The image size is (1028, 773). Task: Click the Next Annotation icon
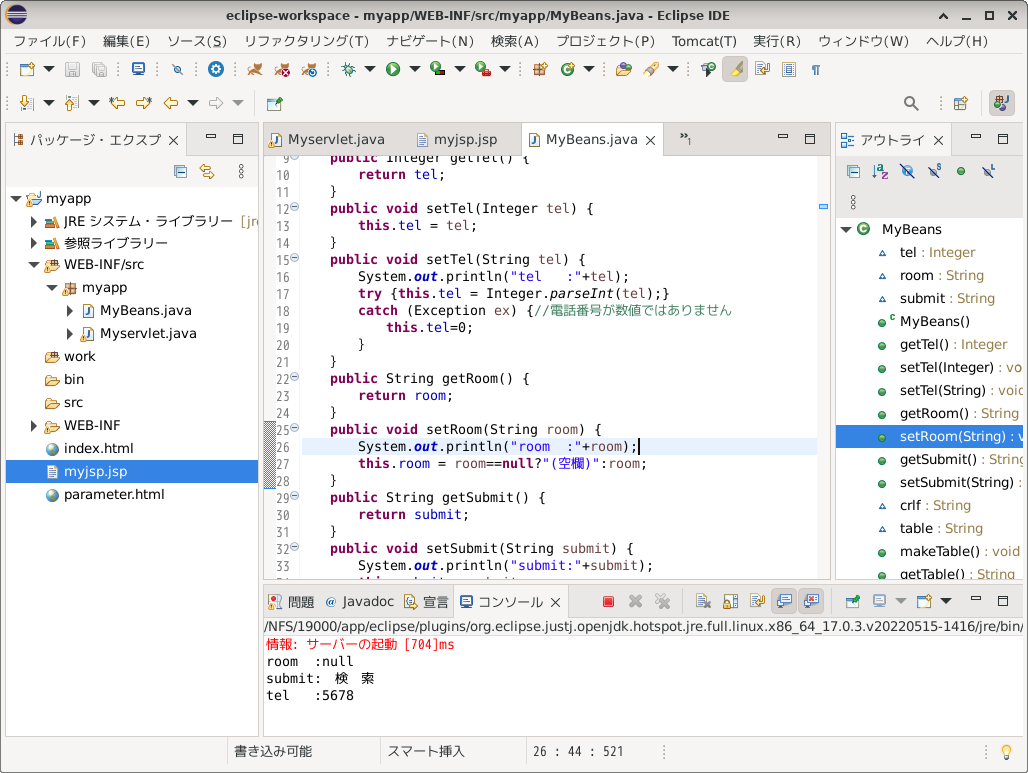point(26,103)
